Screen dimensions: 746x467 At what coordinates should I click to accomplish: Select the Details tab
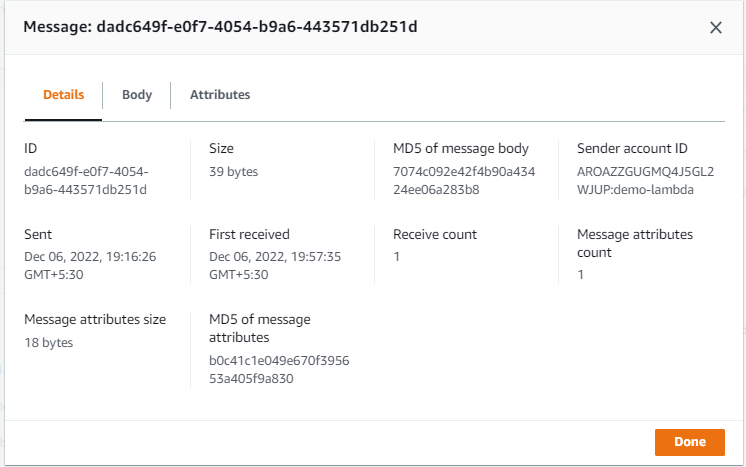[x=63, y=95]
